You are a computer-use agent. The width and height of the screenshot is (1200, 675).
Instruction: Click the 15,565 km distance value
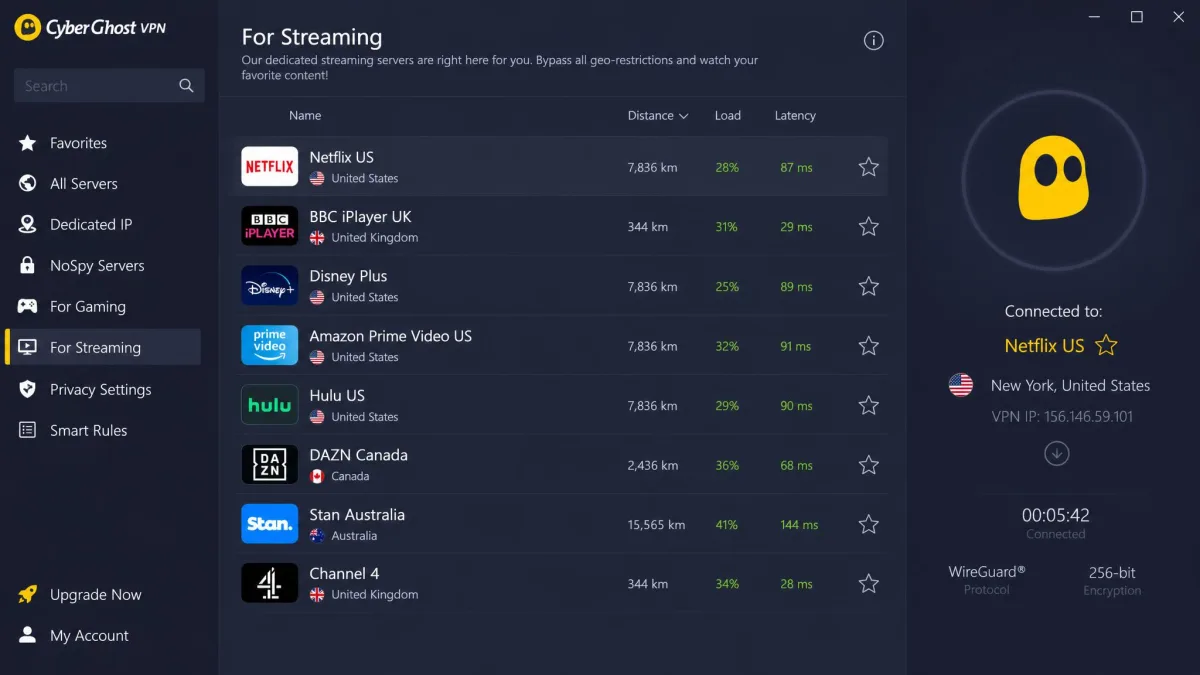(x=656, y=525)
